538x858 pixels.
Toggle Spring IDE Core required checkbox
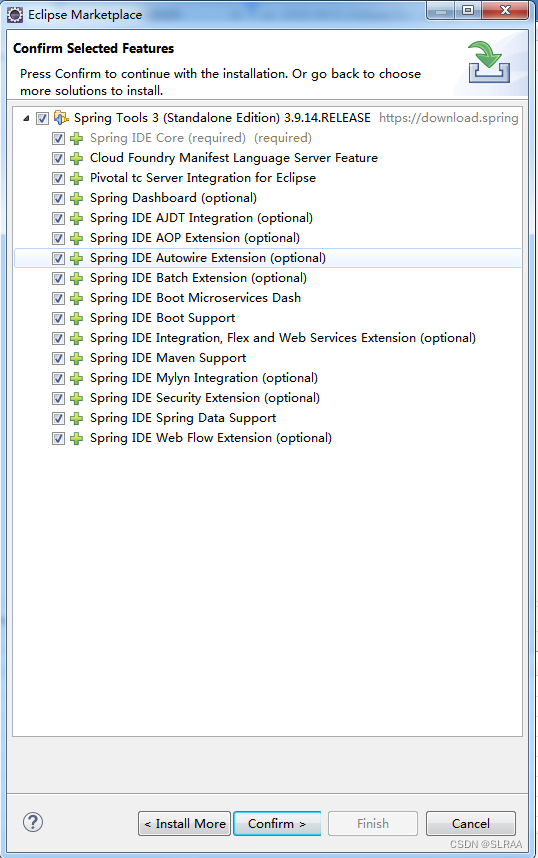click(59, 138)
